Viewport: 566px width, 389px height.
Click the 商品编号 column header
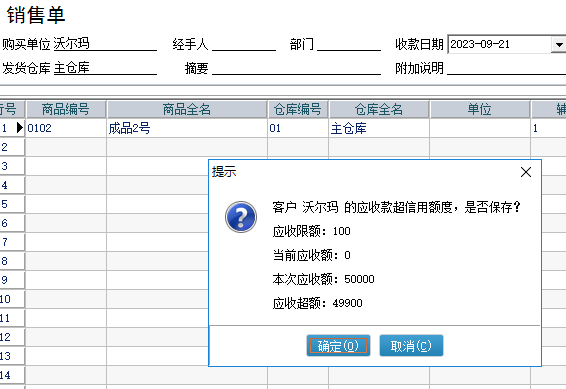66,109
